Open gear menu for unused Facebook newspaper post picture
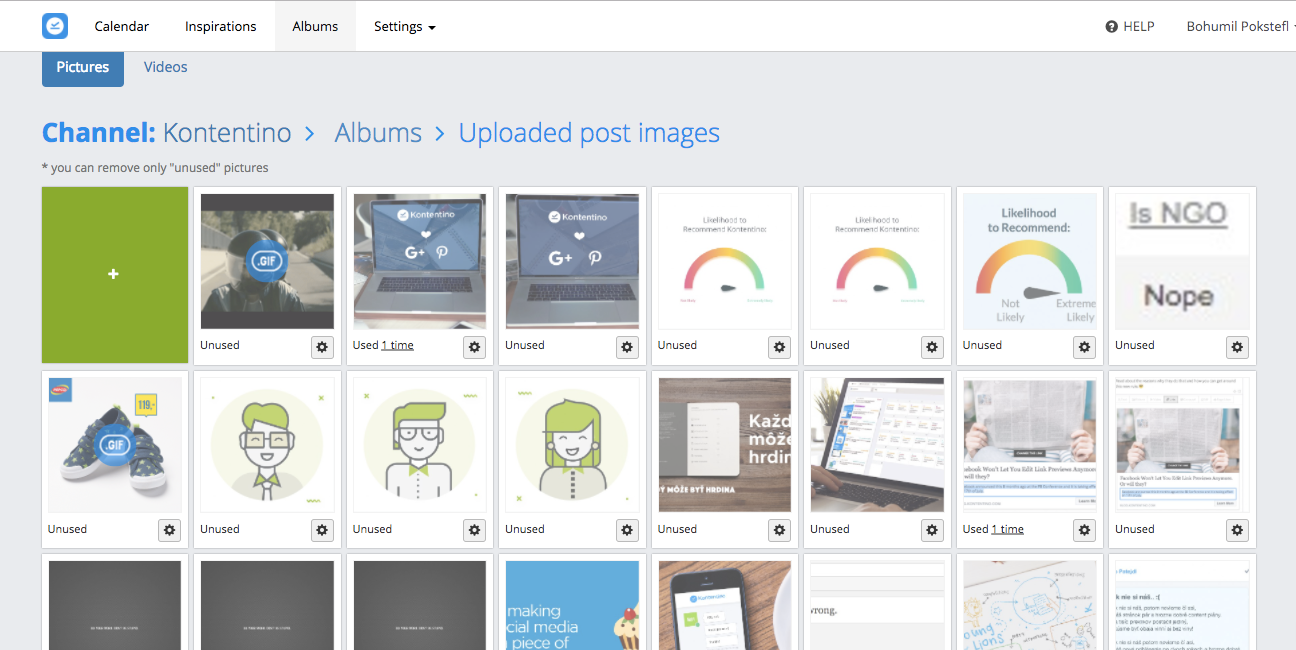1296x650 pixels. click(x=1238, y=530)
